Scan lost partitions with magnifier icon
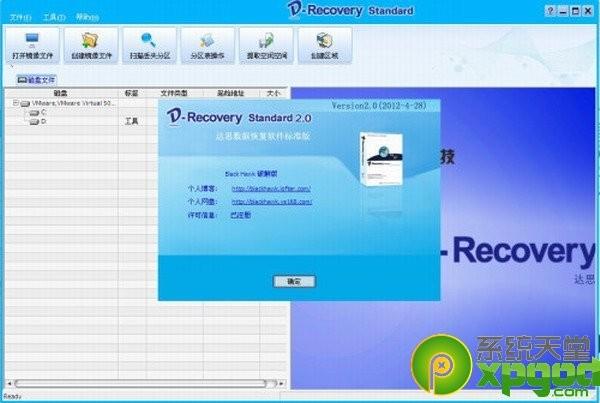This screenshot has width=600, height=403. pos(150,46)
